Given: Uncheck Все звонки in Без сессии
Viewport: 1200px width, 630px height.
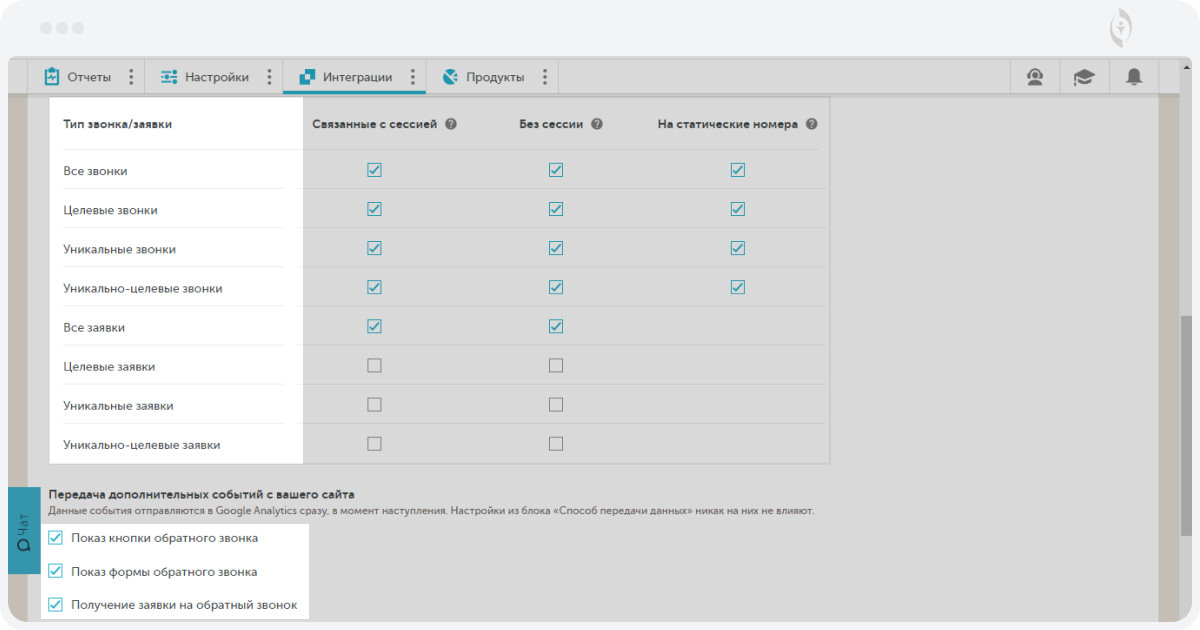Looking at the screenshot, I should point(556,170).
